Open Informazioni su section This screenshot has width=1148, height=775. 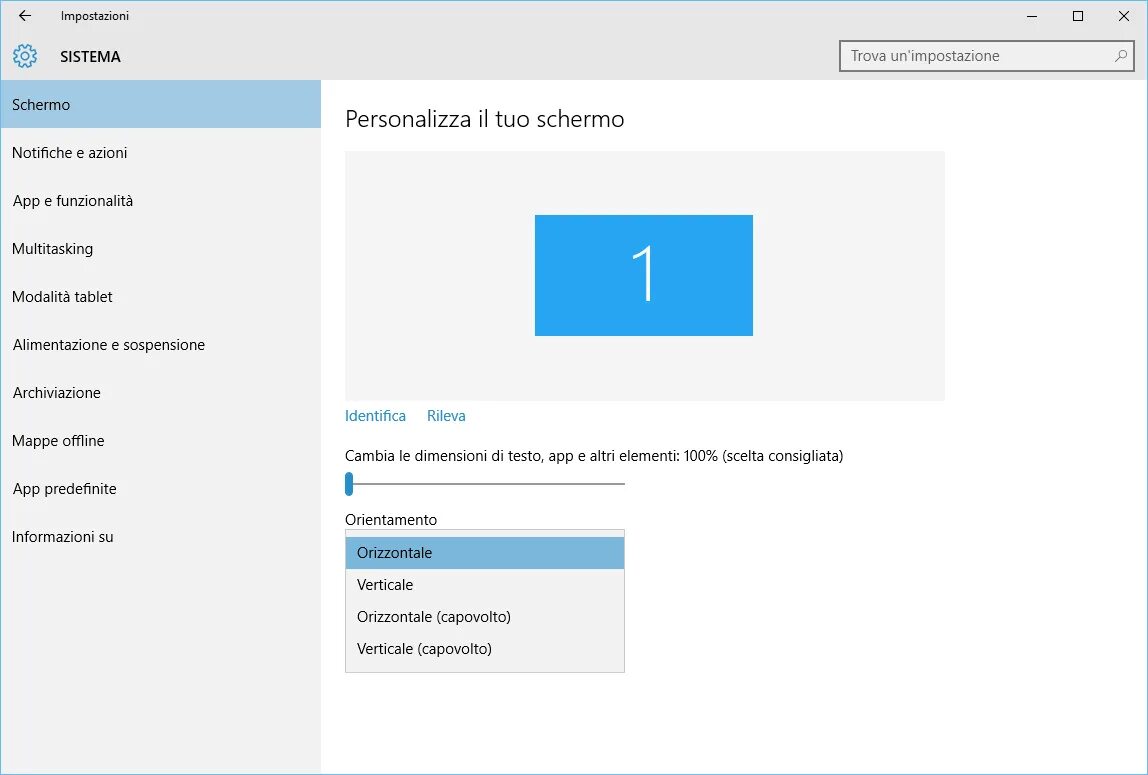[160, 536]
